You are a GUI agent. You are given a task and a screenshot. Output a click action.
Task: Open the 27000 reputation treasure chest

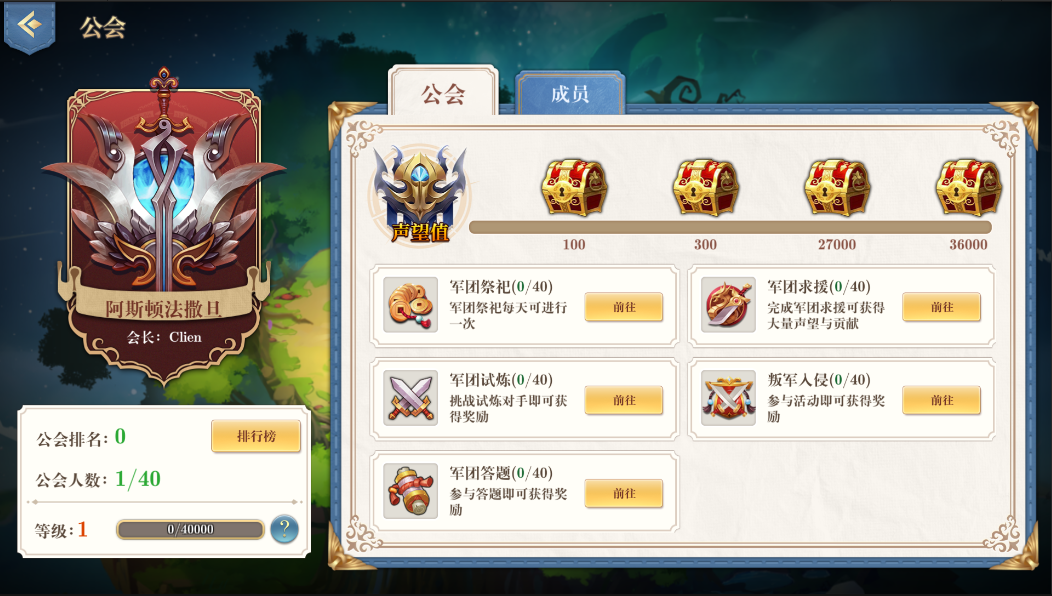[837, 187]
